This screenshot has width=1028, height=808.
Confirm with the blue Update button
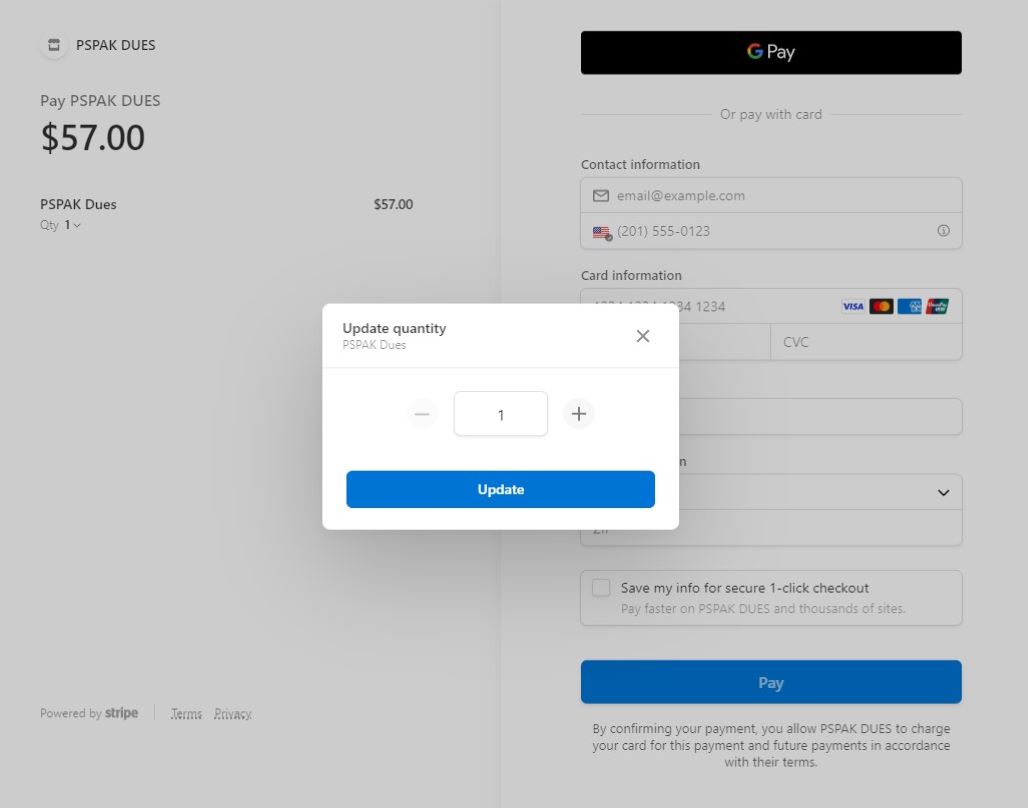pyautogui.click(x=500, y=489)
